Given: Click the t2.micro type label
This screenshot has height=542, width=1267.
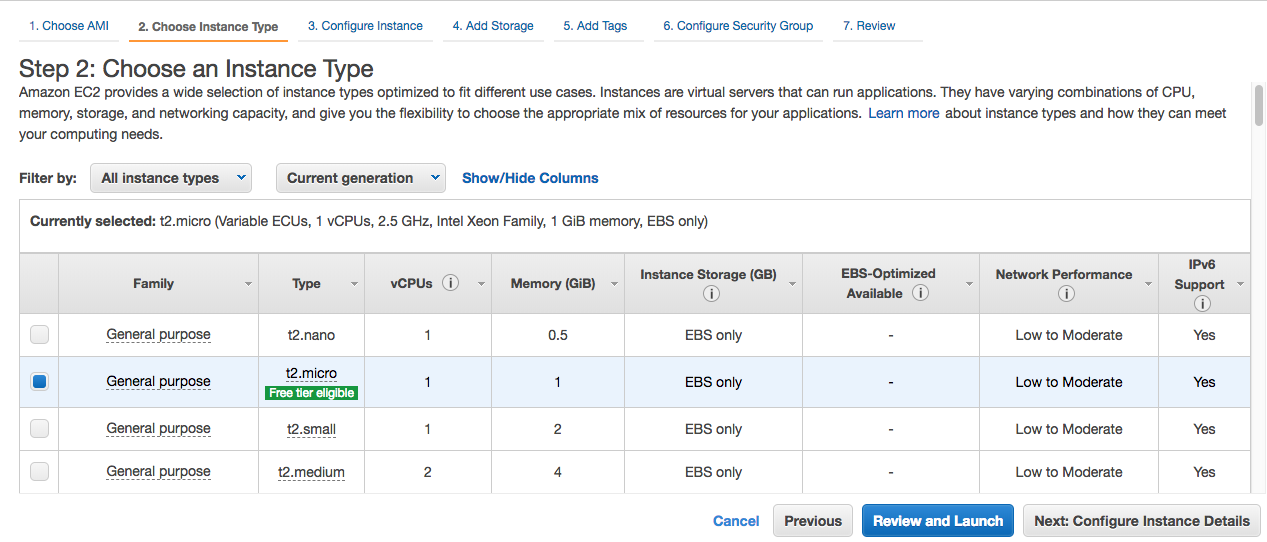Looking at the screenshot, I should (311, 373).
